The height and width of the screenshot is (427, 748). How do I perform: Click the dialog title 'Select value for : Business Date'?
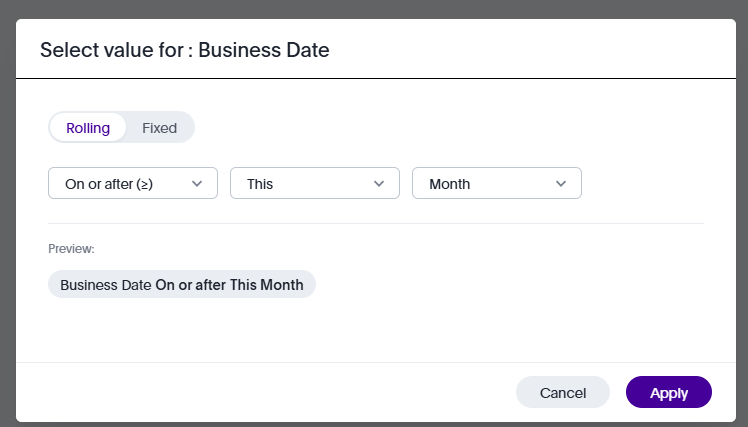pos(185,51)
